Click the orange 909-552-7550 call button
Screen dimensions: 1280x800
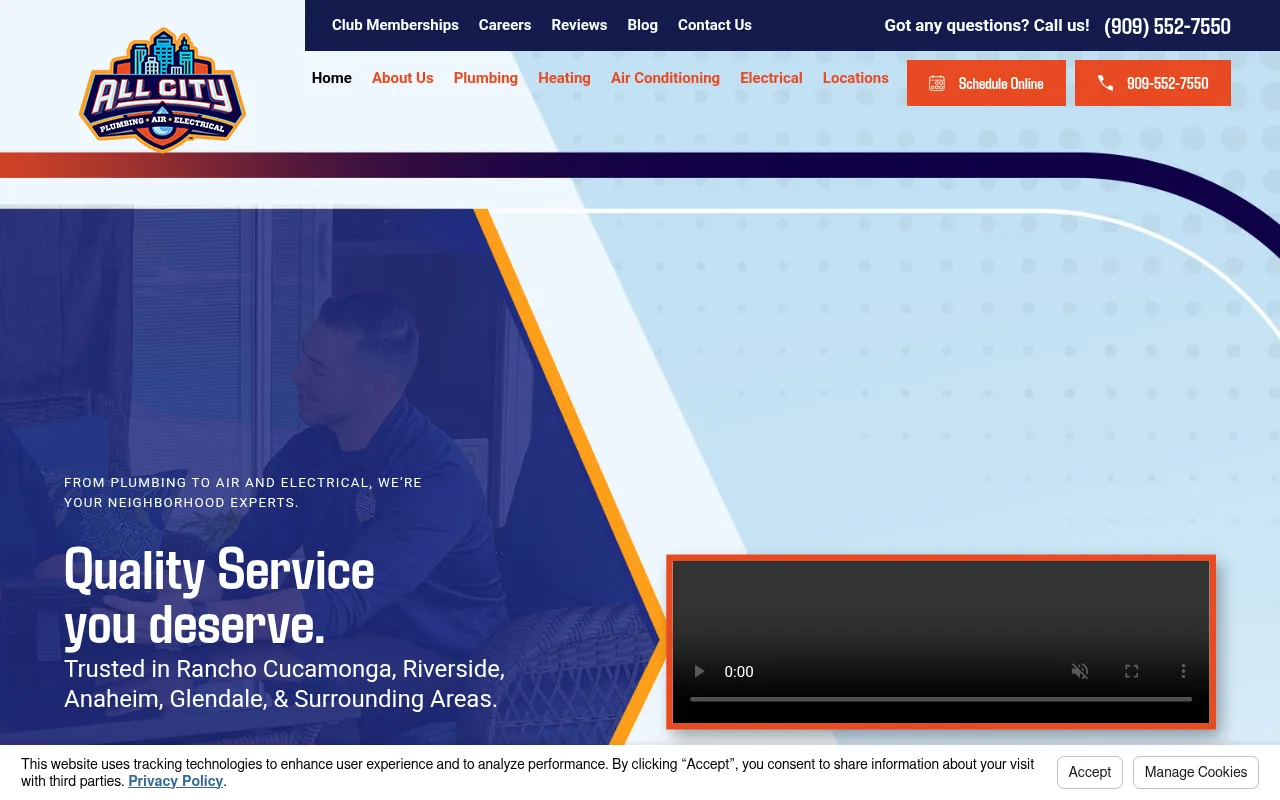tap(1153, 83)
